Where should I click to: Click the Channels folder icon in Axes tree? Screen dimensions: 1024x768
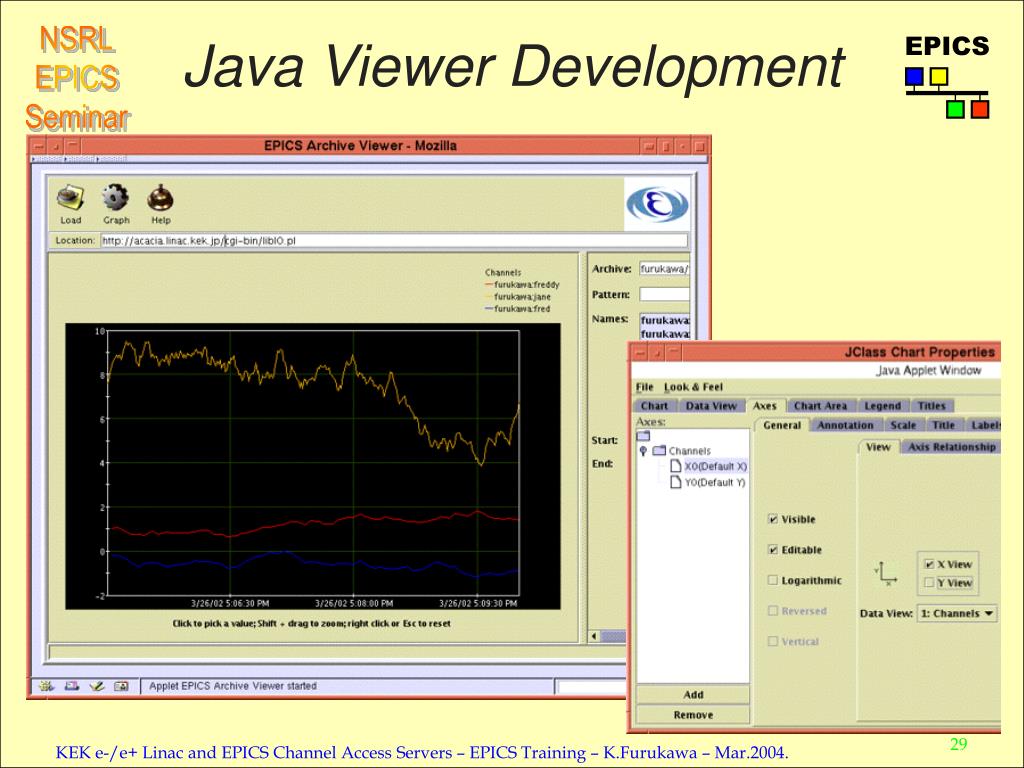(x=659, y=451)
